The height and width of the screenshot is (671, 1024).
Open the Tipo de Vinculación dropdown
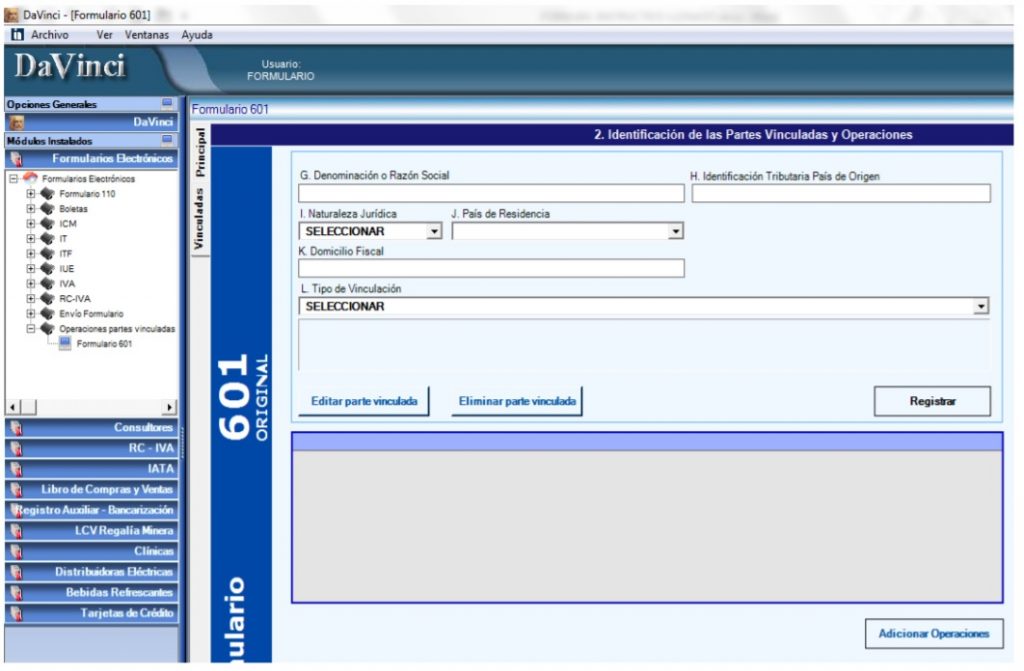click(x=981, y=307)
